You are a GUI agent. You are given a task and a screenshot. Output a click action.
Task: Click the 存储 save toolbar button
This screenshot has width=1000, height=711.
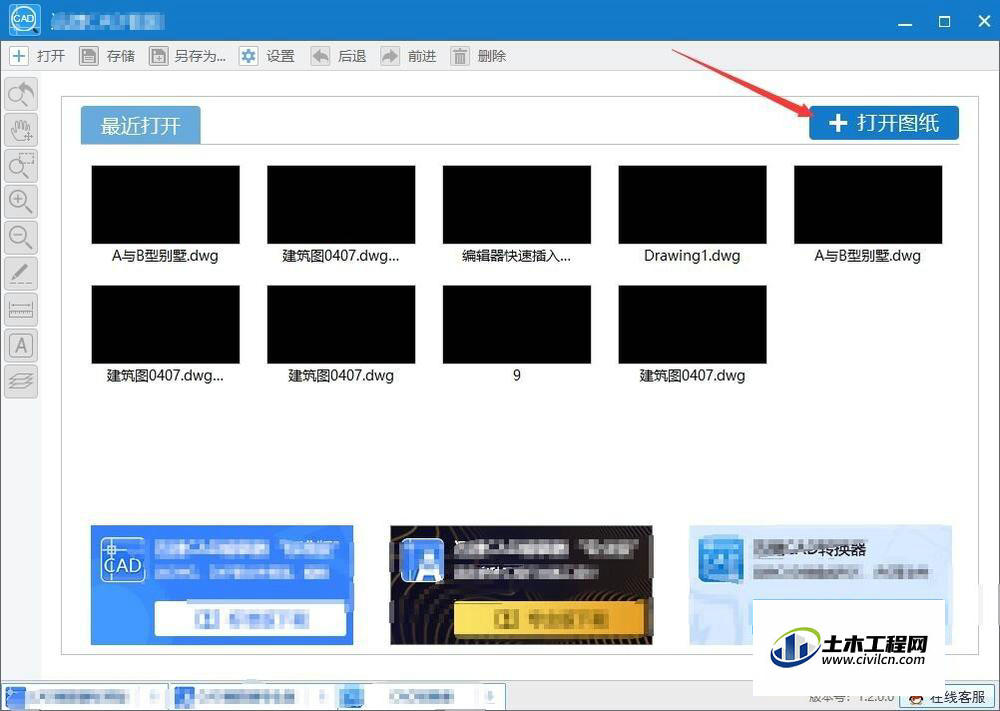tap(107, 56)
